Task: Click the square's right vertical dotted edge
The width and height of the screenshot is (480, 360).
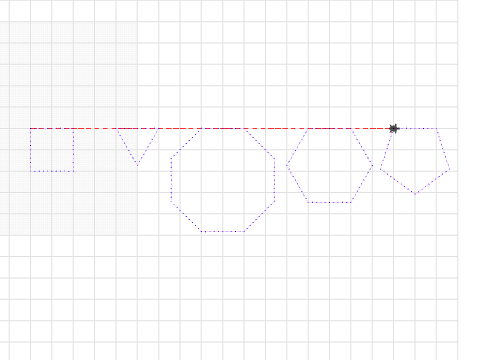Action: pos(74,150)
